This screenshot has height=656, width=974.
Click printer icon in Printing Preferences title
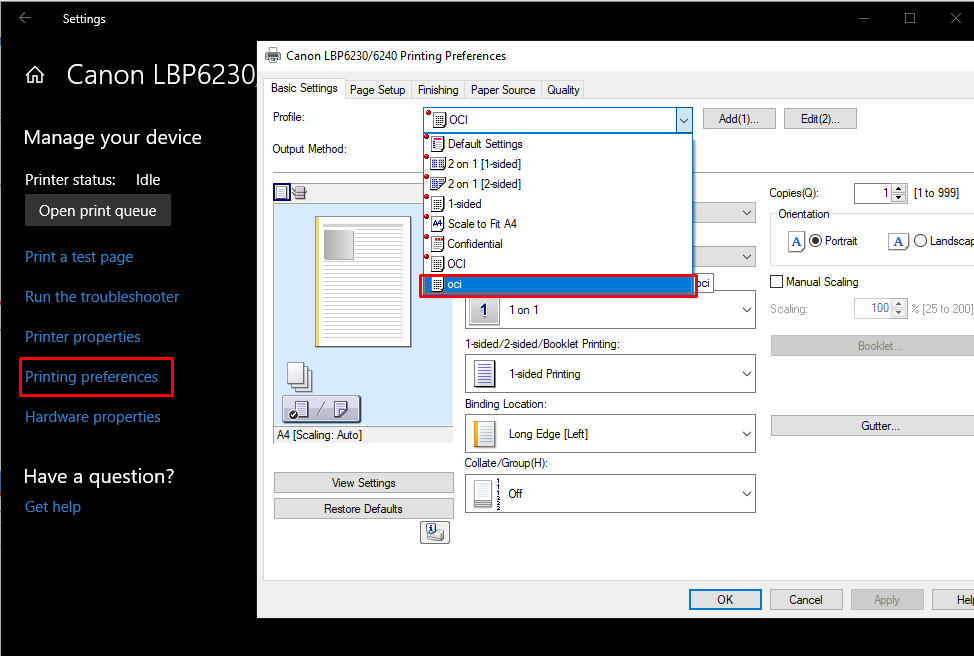click(x=273, y=55)
